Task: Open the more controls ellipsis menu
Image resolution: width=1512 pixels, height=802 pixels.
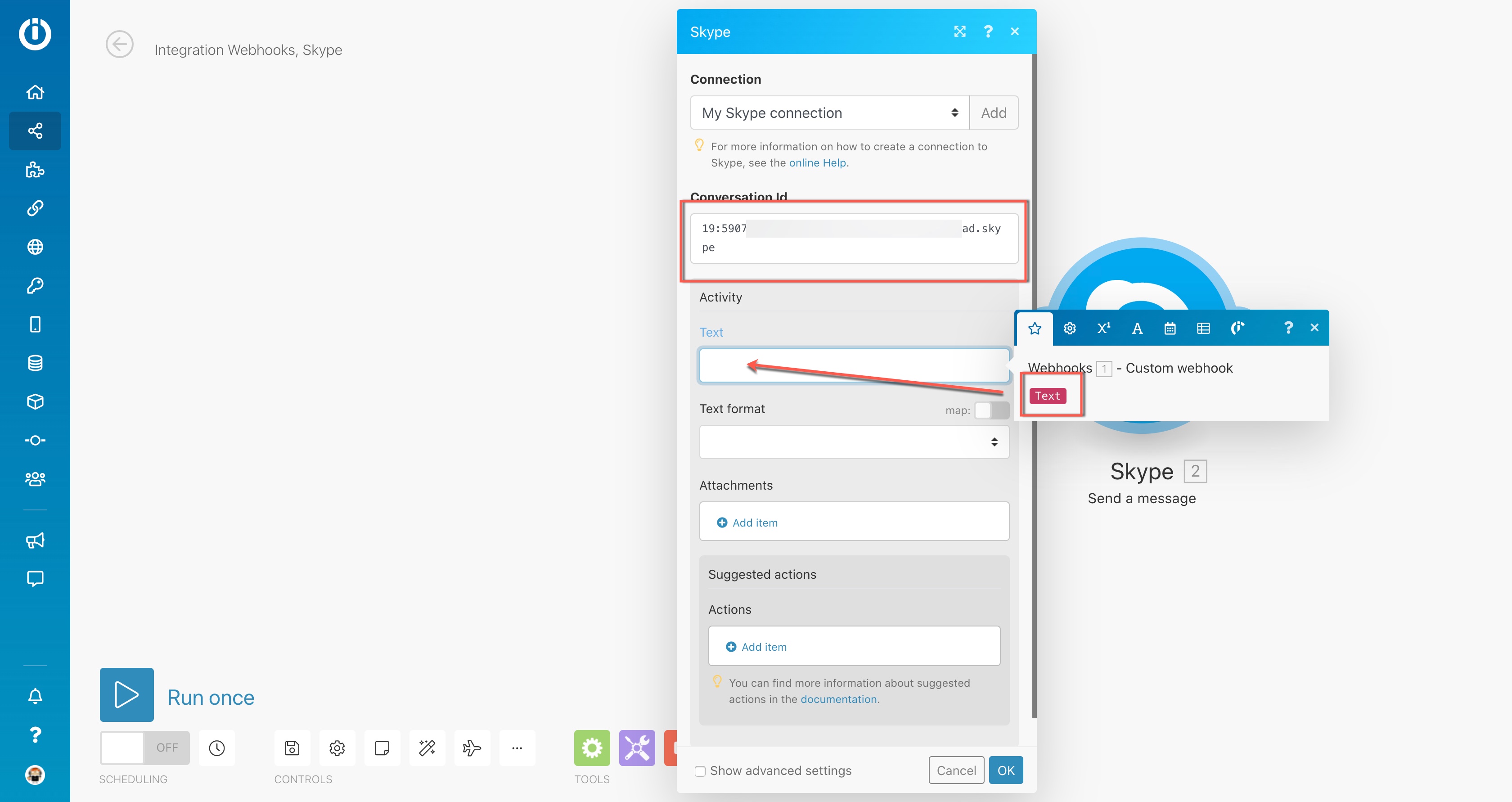Action: click(517, 748)
